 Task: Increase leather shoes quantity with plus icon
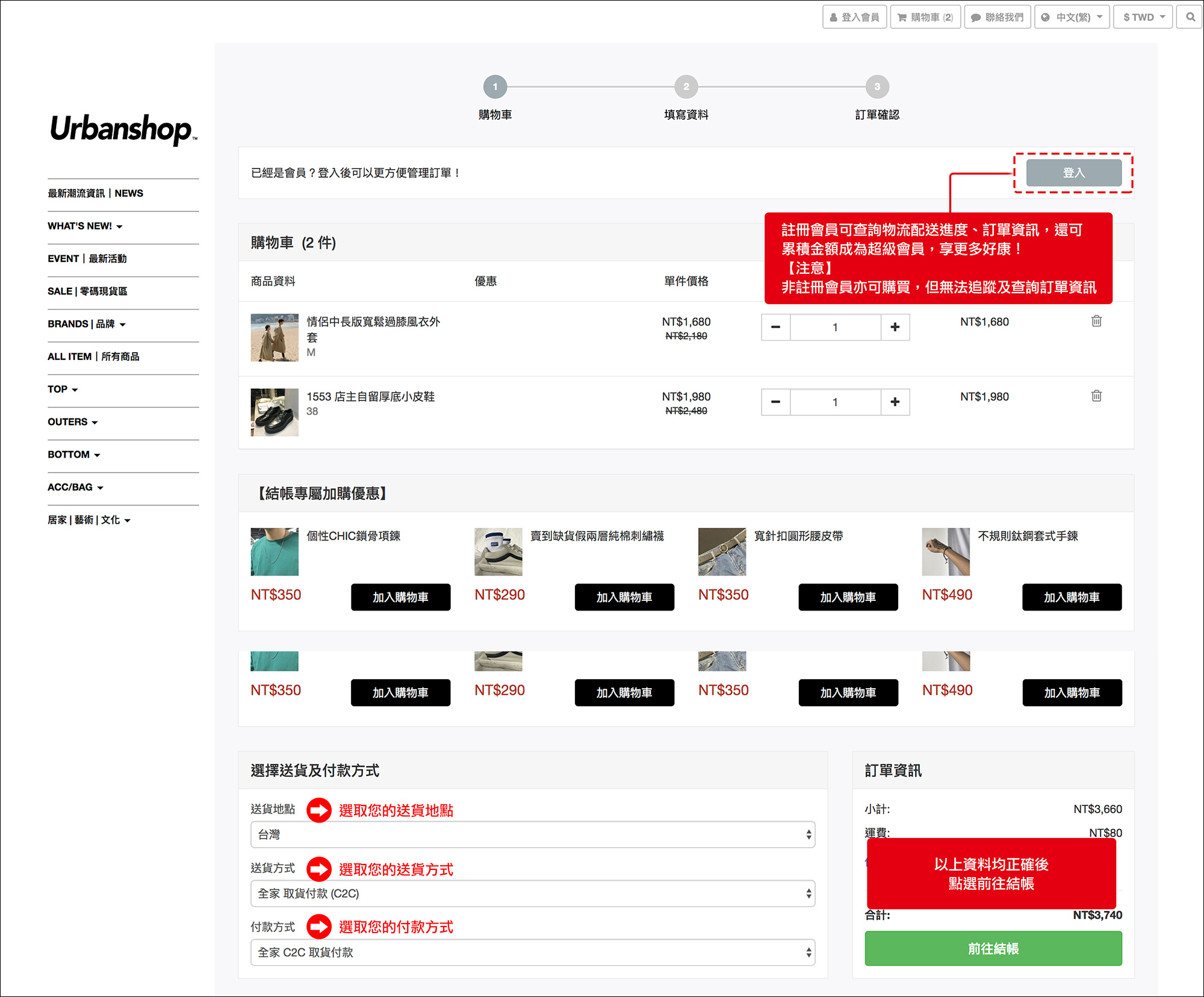coord(895,402)
